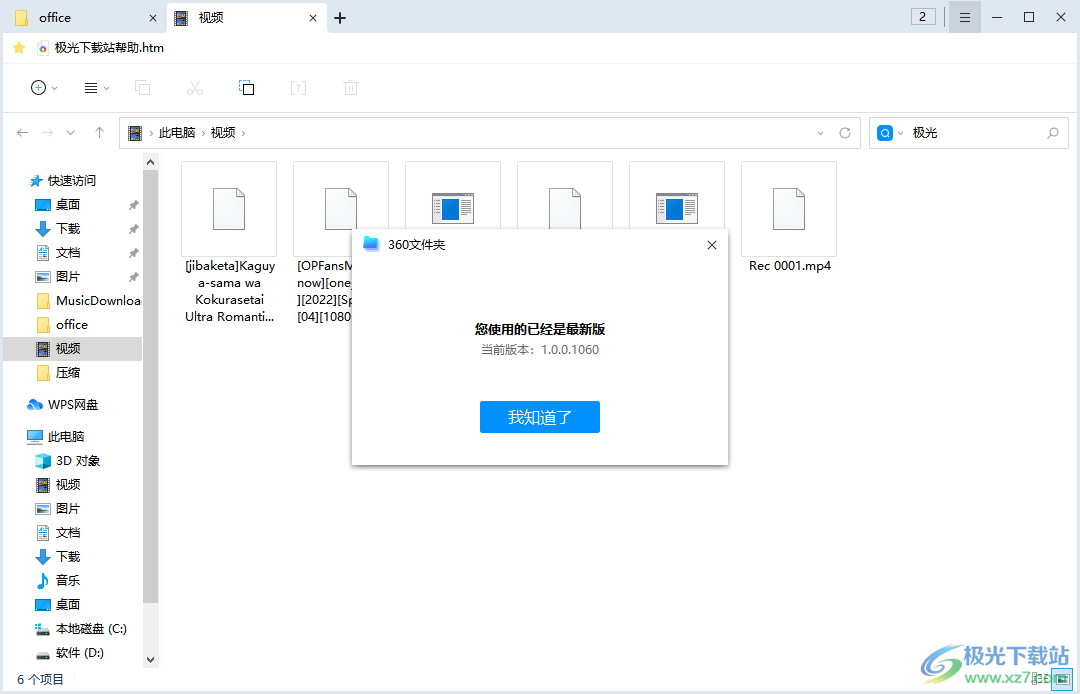This screenshot has height=694, width=1080.
Task: Click 视频 in the address breadcrumb
Action: click(x=222, y=133)
